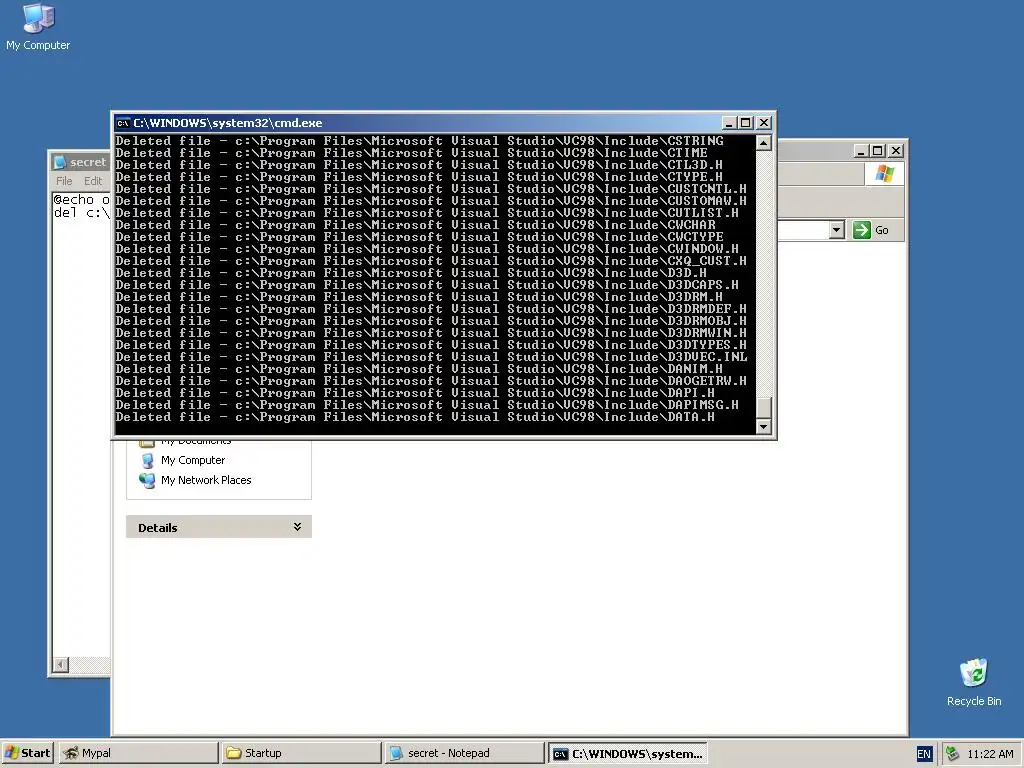The width and height of the screenshot is (1024, 768).
Task: Select My Computer icon in Explorer sidebar
Action: tap(148, 460)
